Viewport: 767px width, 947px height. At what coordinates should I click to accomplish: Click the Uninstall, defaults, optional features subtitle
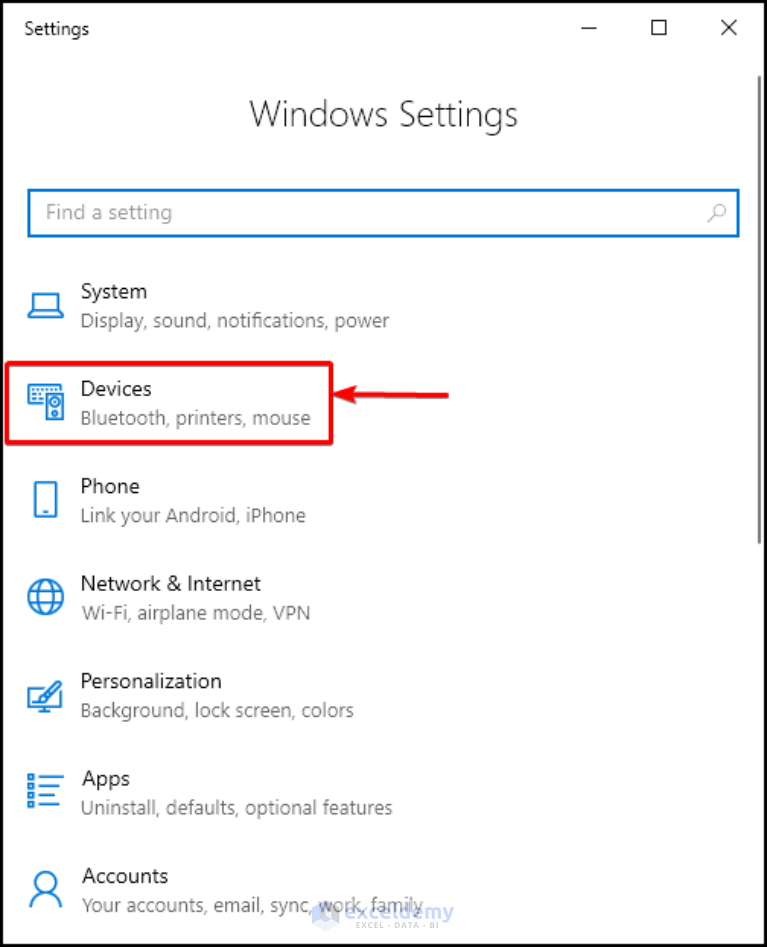[x=235, y=808]
